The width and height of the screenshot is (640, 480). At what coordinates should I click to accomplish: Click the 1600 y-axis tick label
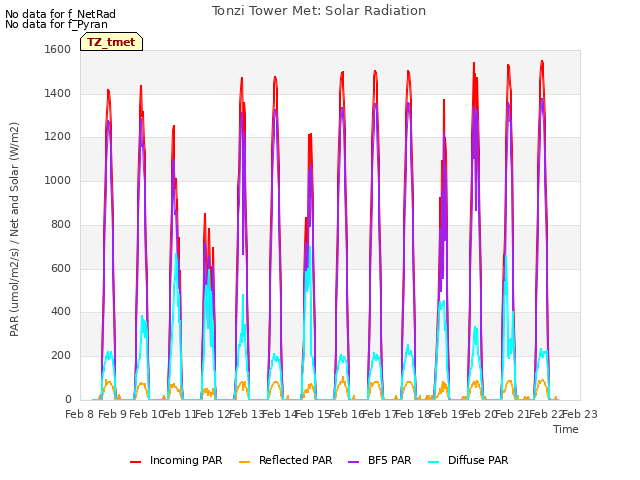(x=58, y=49)
